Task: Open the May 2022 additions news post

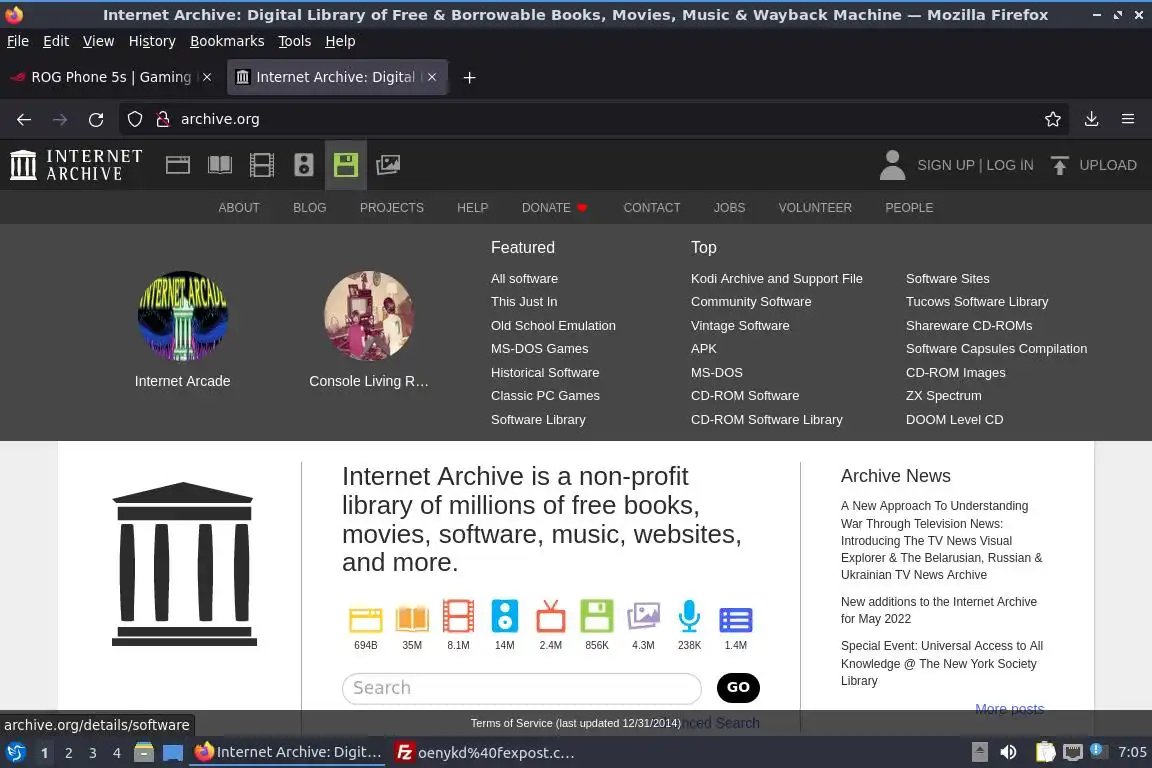Action: click(939, 611)
